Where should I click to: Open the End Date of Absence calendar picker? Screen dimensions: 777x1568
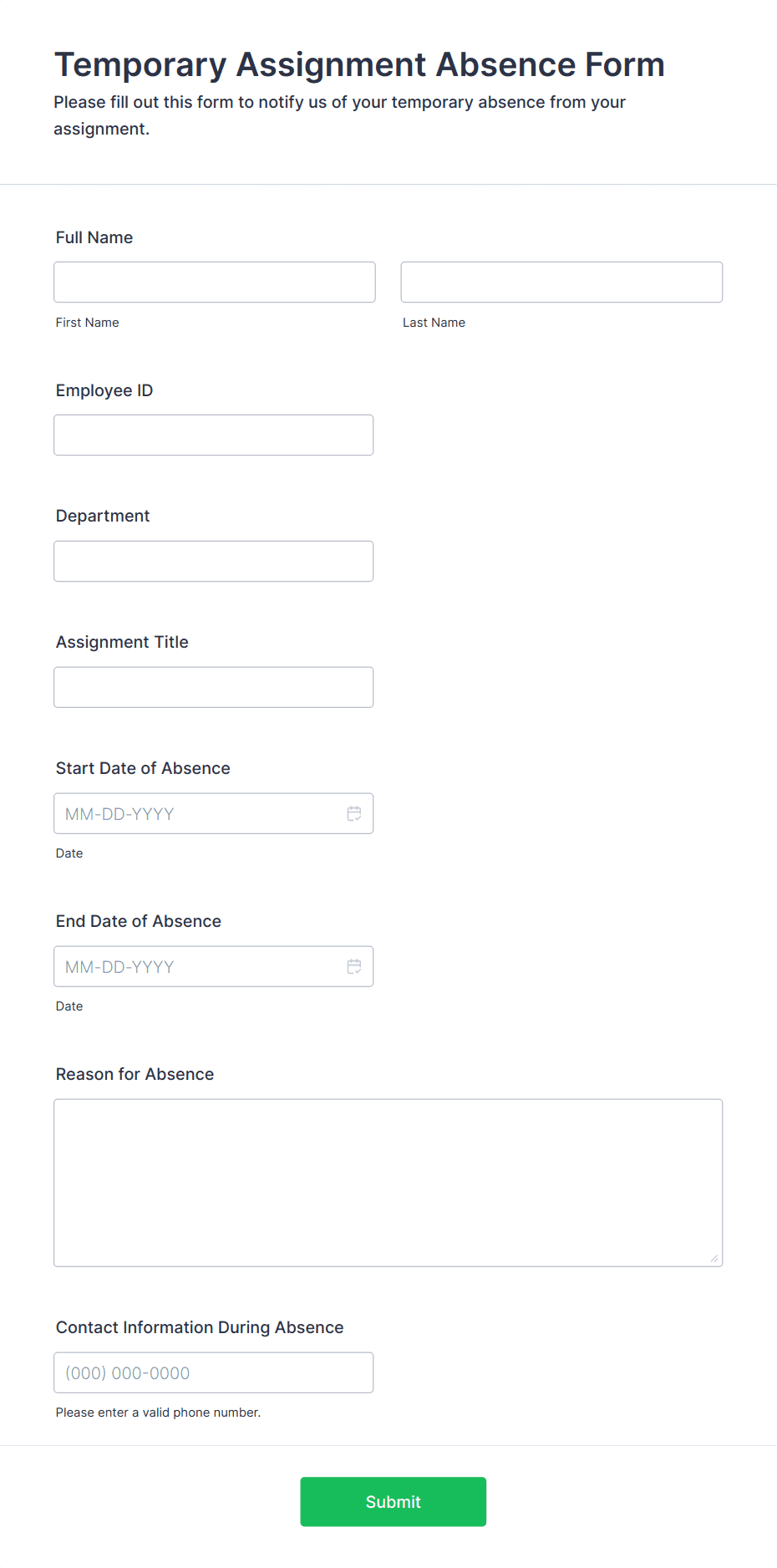[353, 965]
